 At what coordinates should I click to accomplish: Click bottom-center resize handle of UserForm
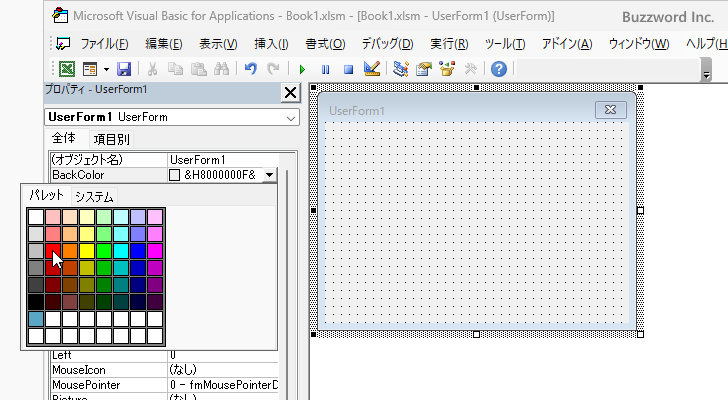[x=476, y=334]
